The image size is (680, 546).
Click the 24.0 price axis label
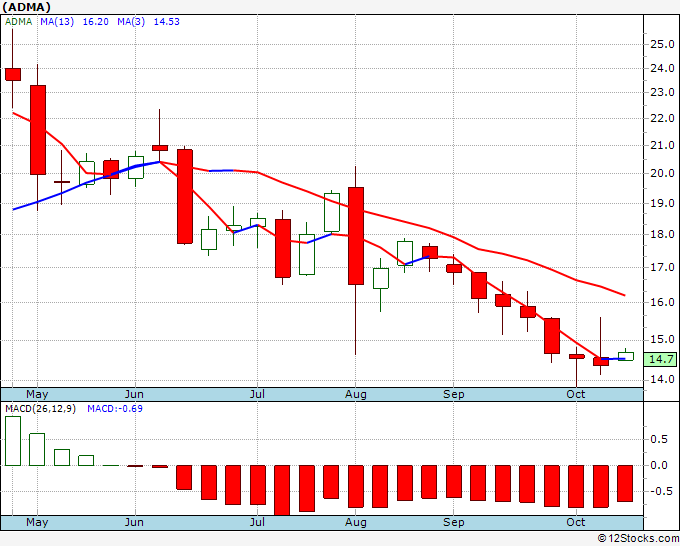pos(662,68)
